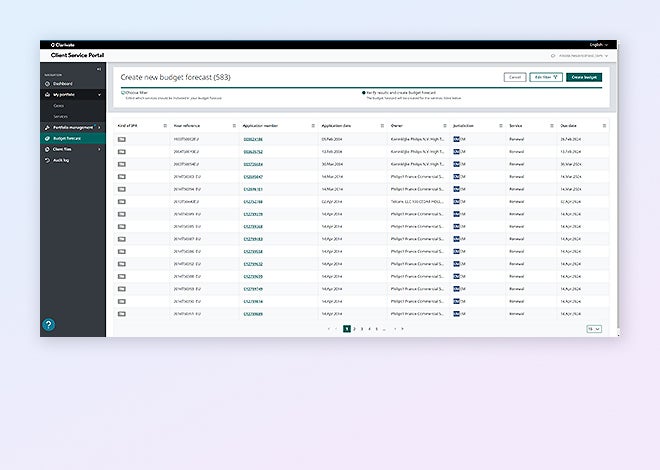Image resolution: width=660 pixels, height=470 pixels.
Task: Click the Dashboard icon in sidebar
Action: click(47, 83)
